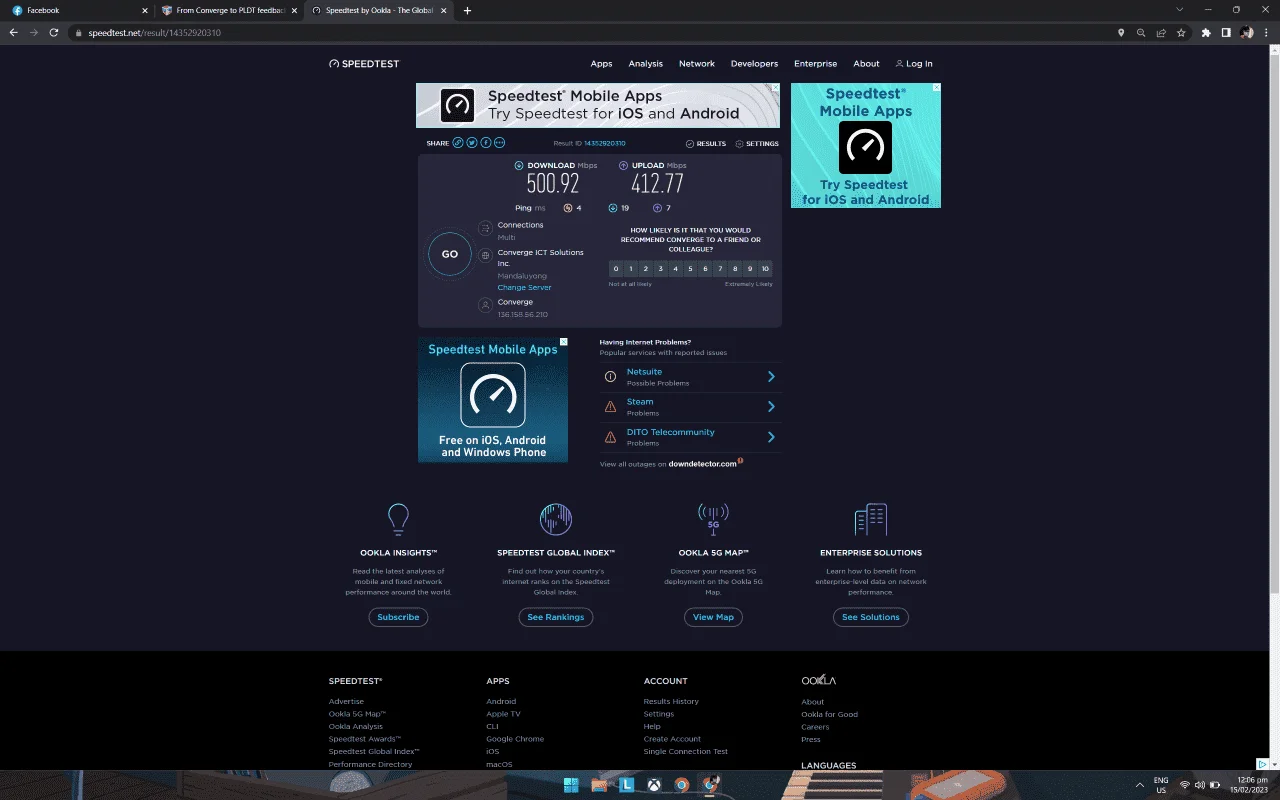Open the downdetector.com link

pyautogui.click(x=703, y=464)
